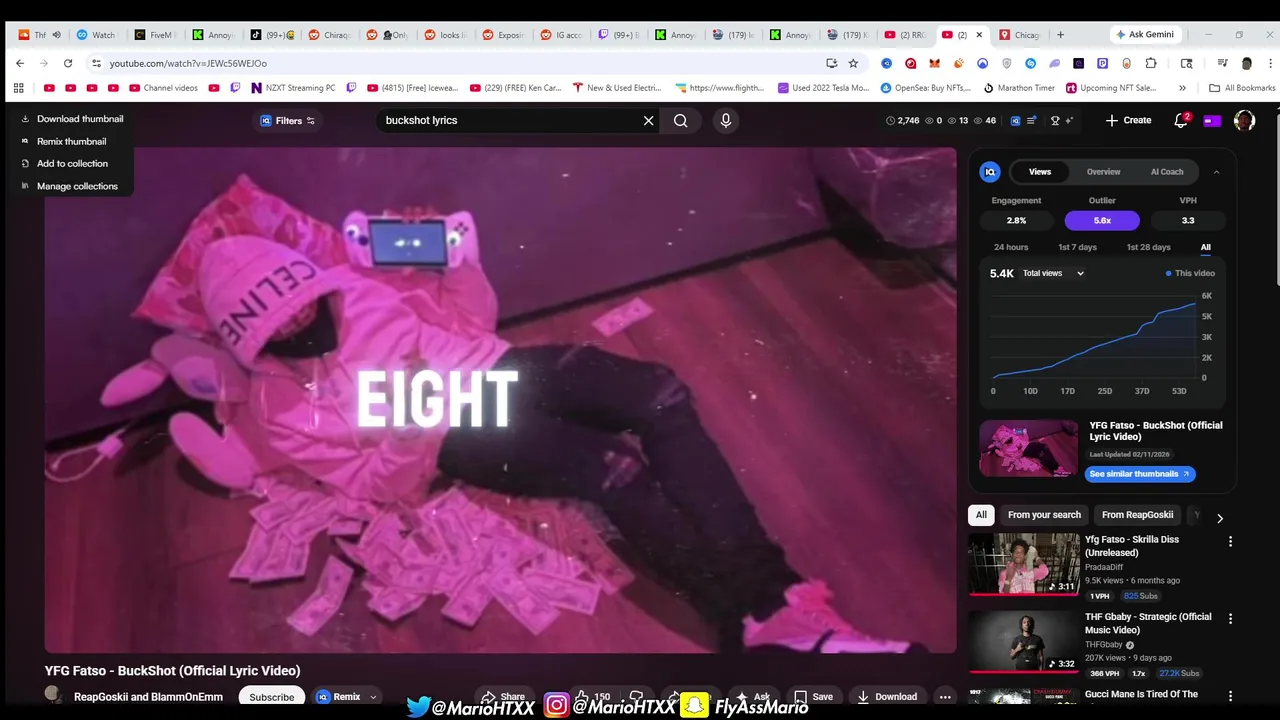The width and height of the screenshot is (1280, 720).
Task: Open more actions ellipsis under video
Action: click(945, 697)
